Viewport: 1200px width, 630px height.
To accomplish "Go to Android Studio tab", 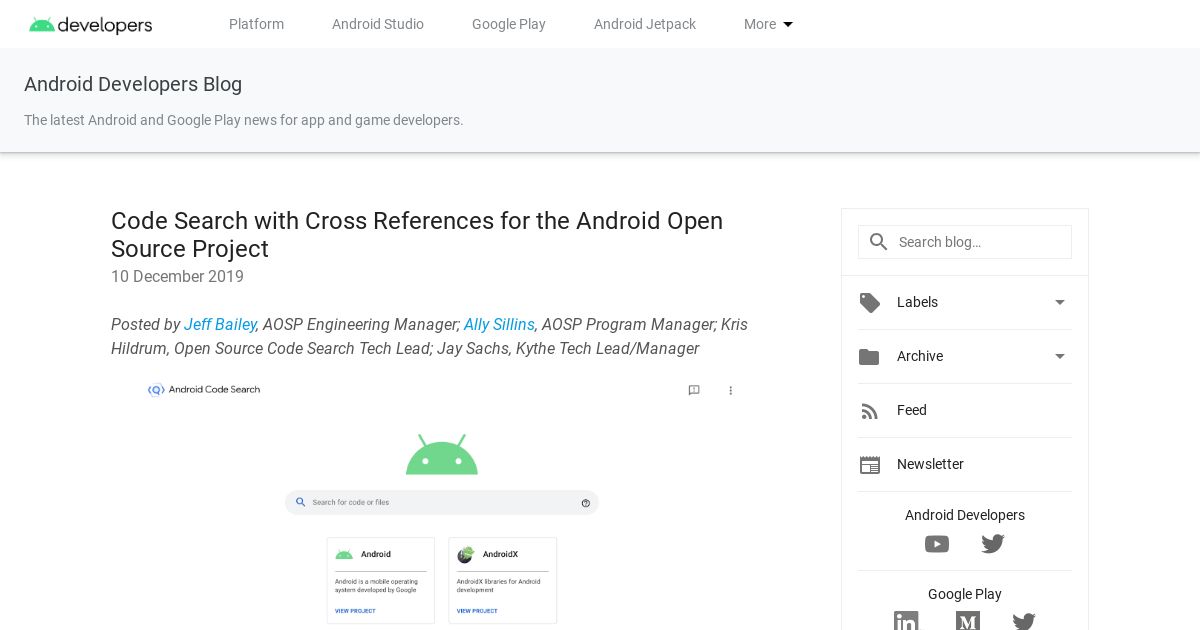I will pyautogui.click(x=378, y=24).
